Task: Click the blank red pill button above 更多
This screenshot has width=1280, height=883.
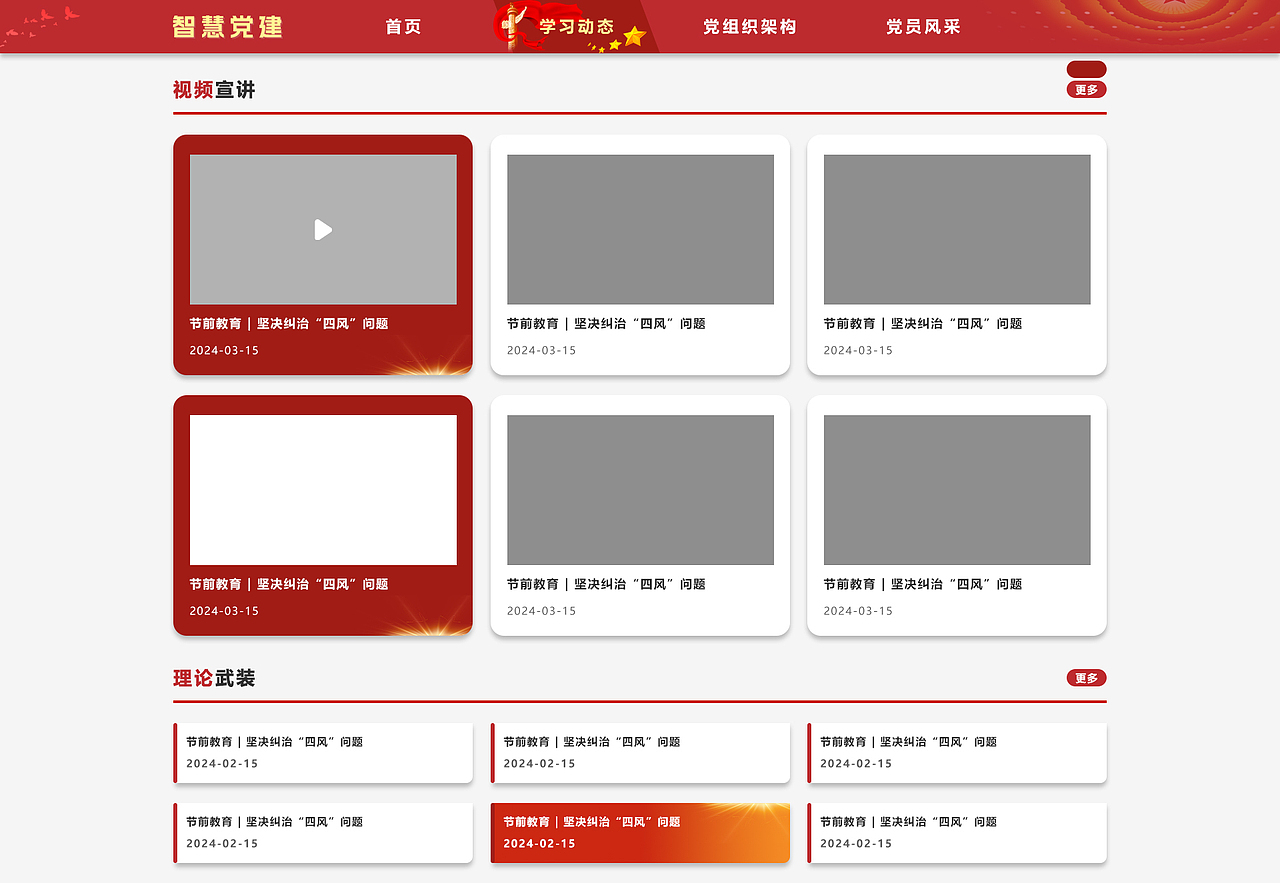Action: point(1086,69)
